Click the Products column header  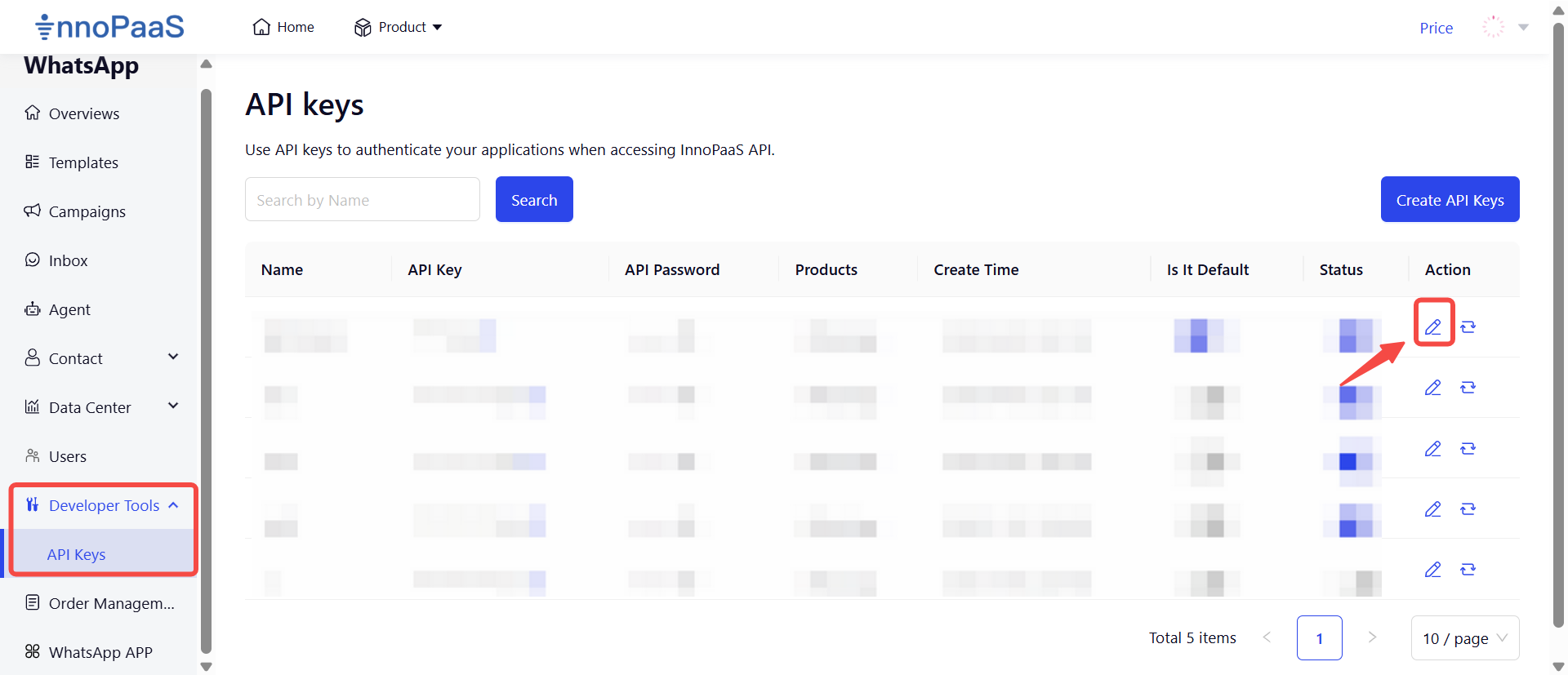pyautogui.click(x=826, y=269)
